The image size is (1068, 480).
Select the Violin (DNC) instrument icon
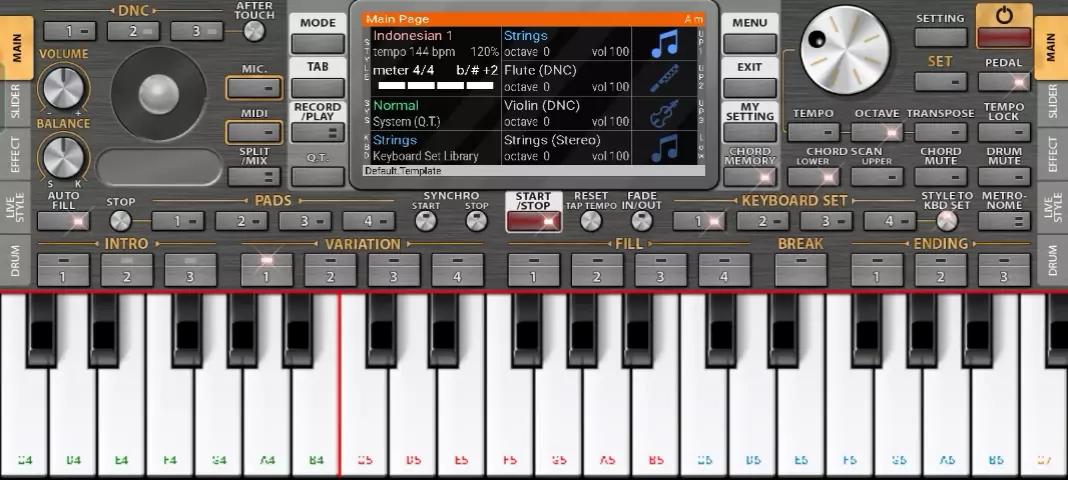pos(663,114)
